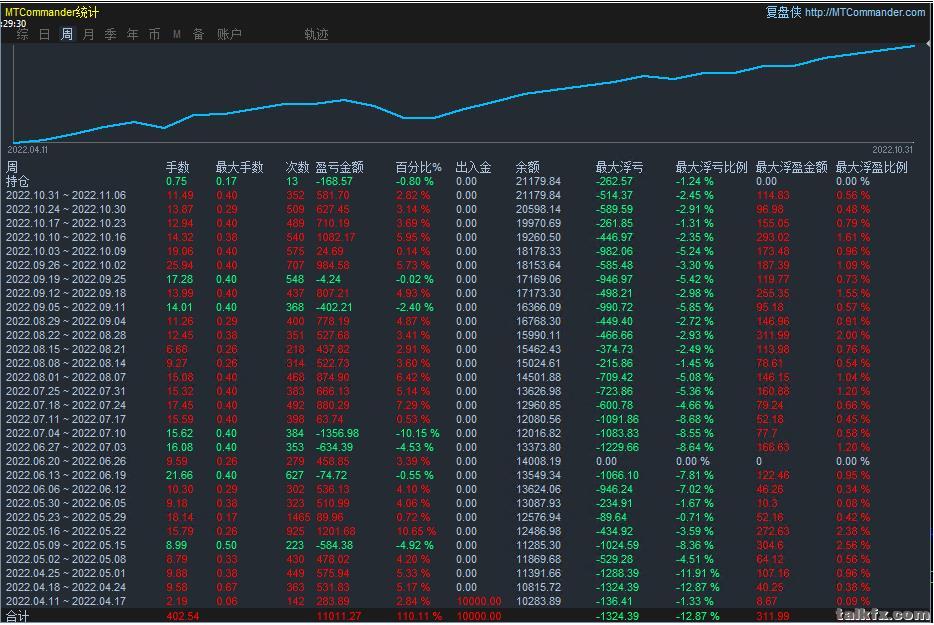The image size is (934, 625).
Task: Click the 复盘侠 label
Action: pyautogui.click(x=783, y=12)
